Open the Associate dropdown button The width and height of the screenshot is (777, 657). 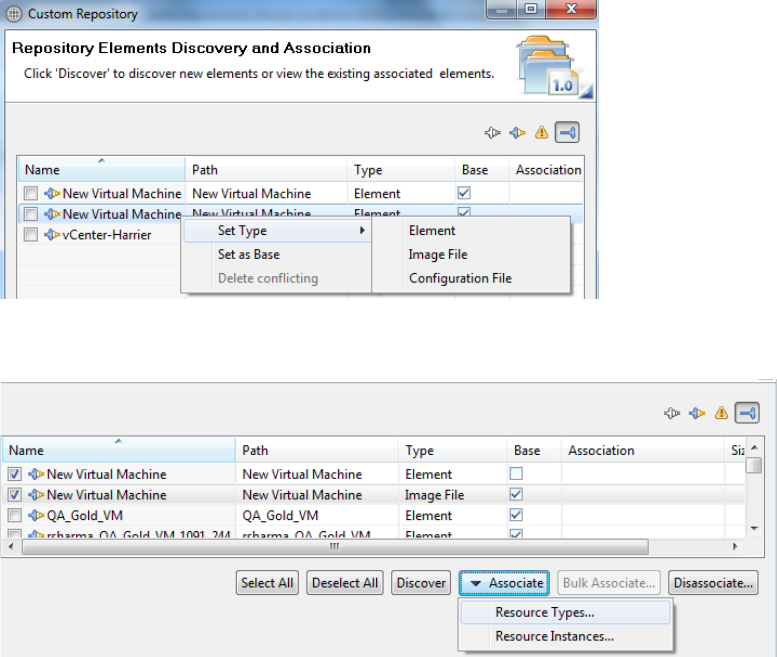(x=504, y=583)
